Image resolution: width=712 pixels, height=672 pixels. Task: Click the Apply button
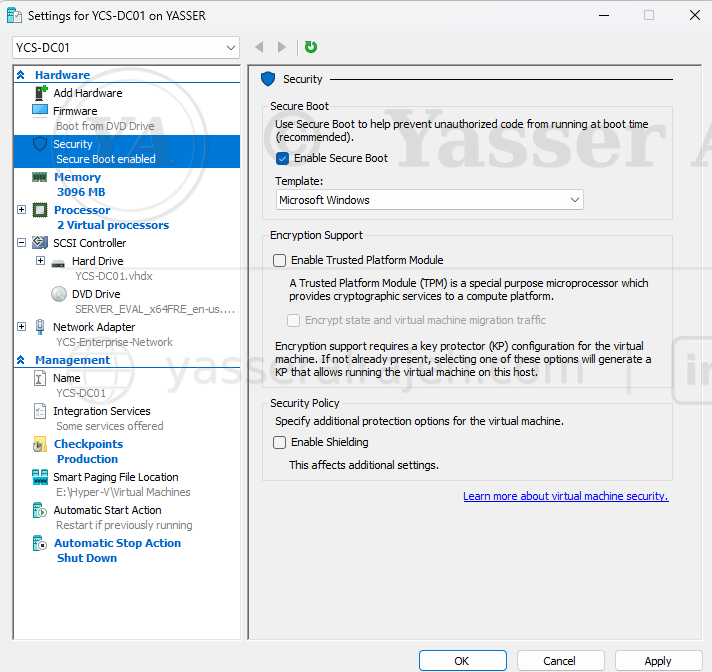pos(658,661)
